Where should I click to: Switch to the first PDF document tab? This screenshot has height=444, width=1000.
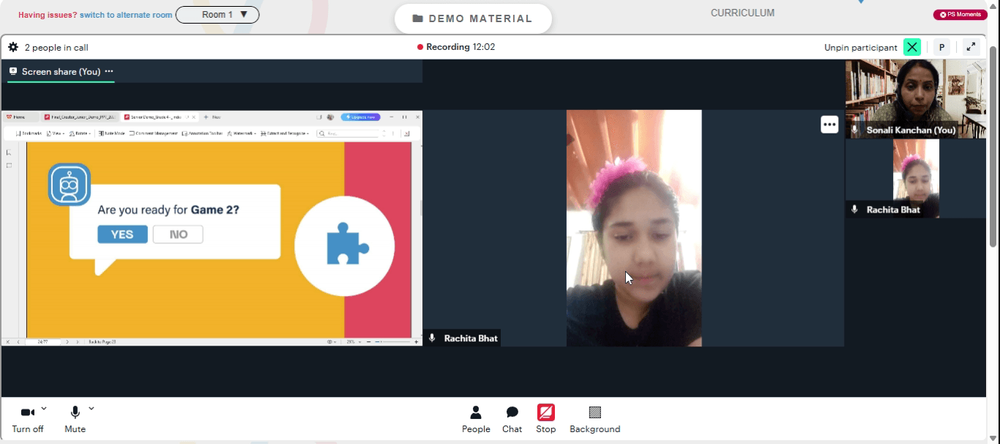pos(80,117)
